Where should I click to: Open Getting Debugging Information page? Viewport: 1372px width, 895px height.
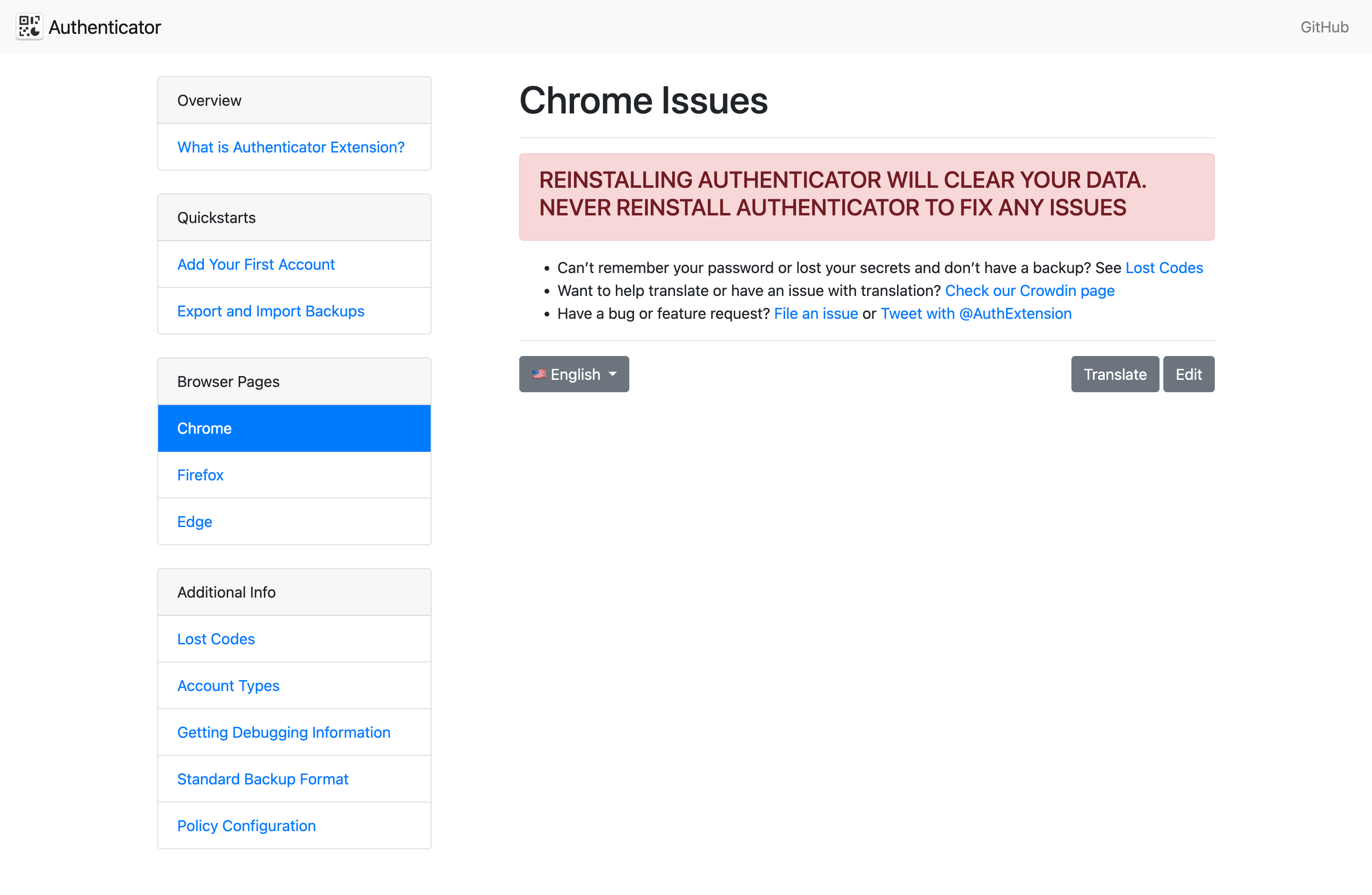[x=283, y=732]
